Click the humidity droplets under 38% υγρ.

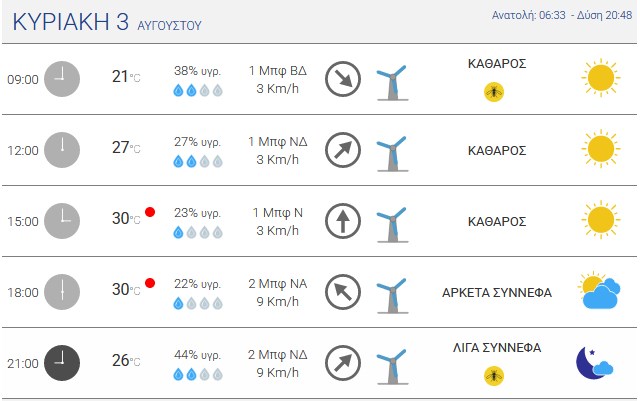[198, 90]
